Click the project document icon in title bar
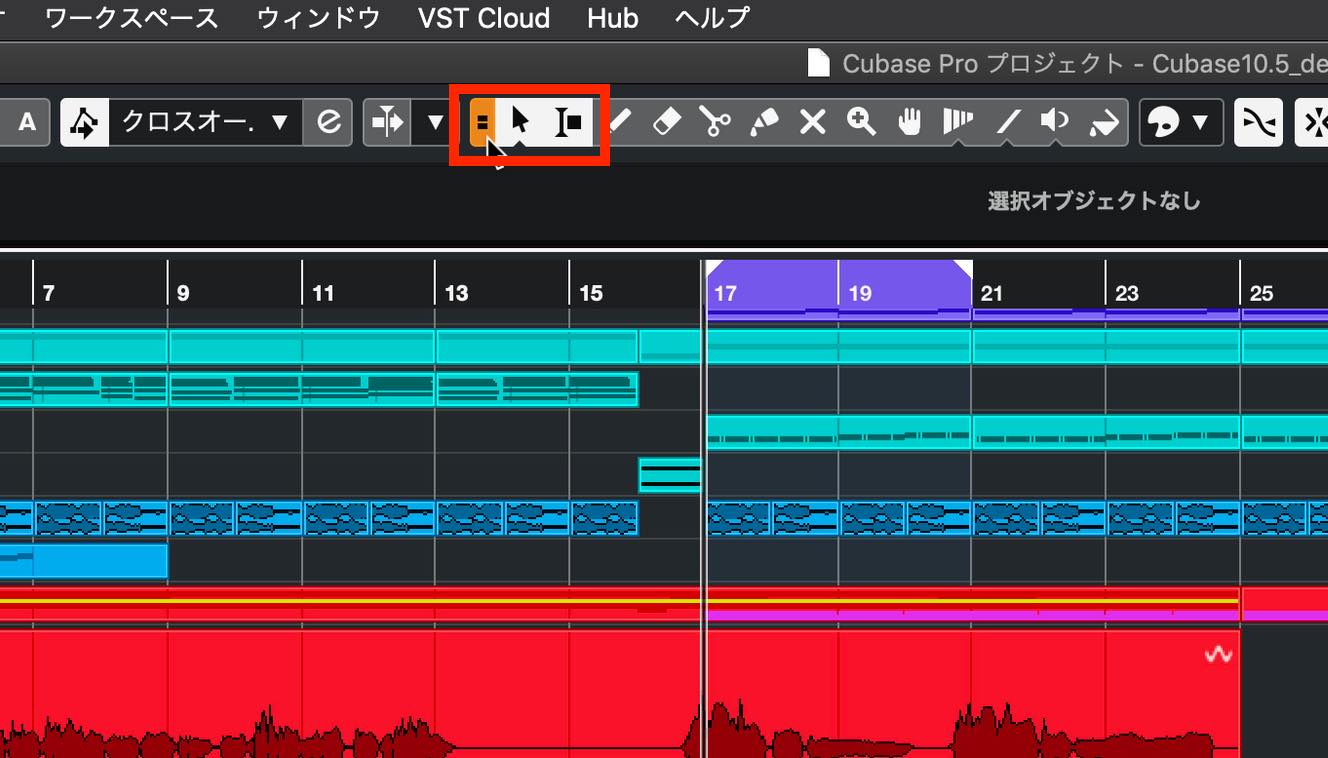This screenshot has height=758, width=1328. pyautogui.click(x=819, y=63)
